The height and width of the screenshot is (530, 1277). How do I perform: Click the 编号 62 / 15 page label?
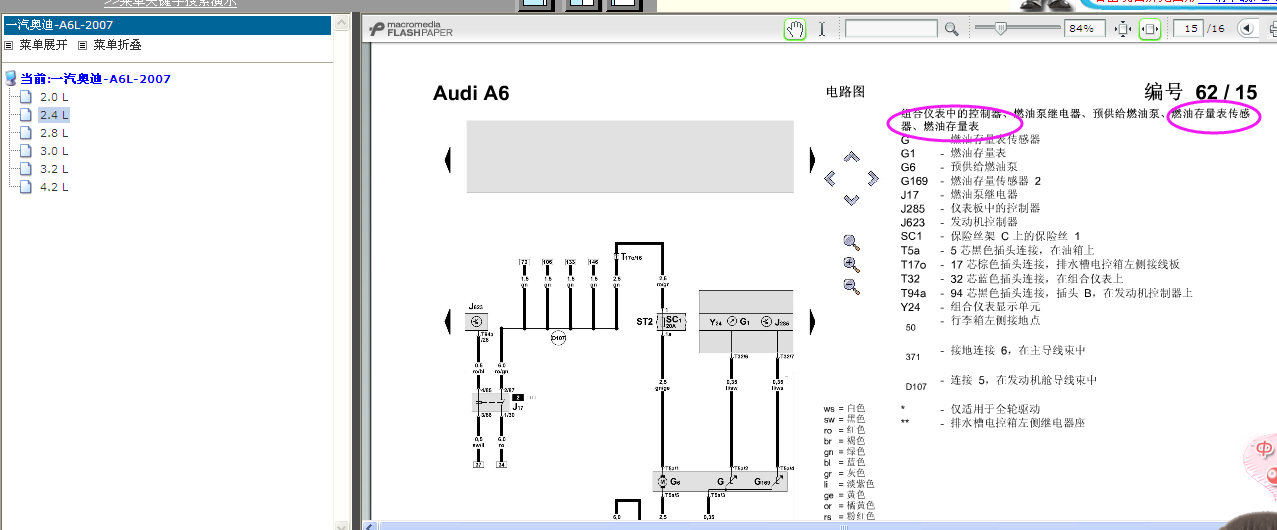pyautogui.click(x=1200, y=92)
